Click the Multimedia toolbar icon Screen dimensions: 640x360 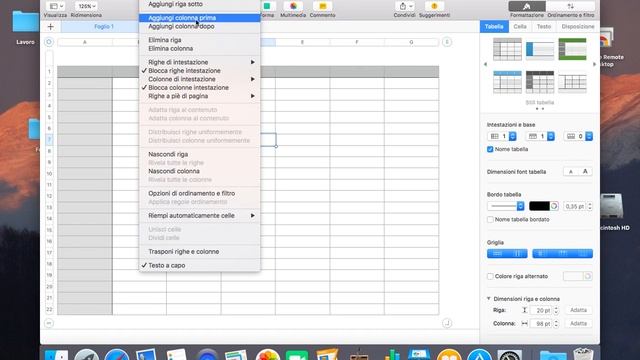tap(293, 6)
